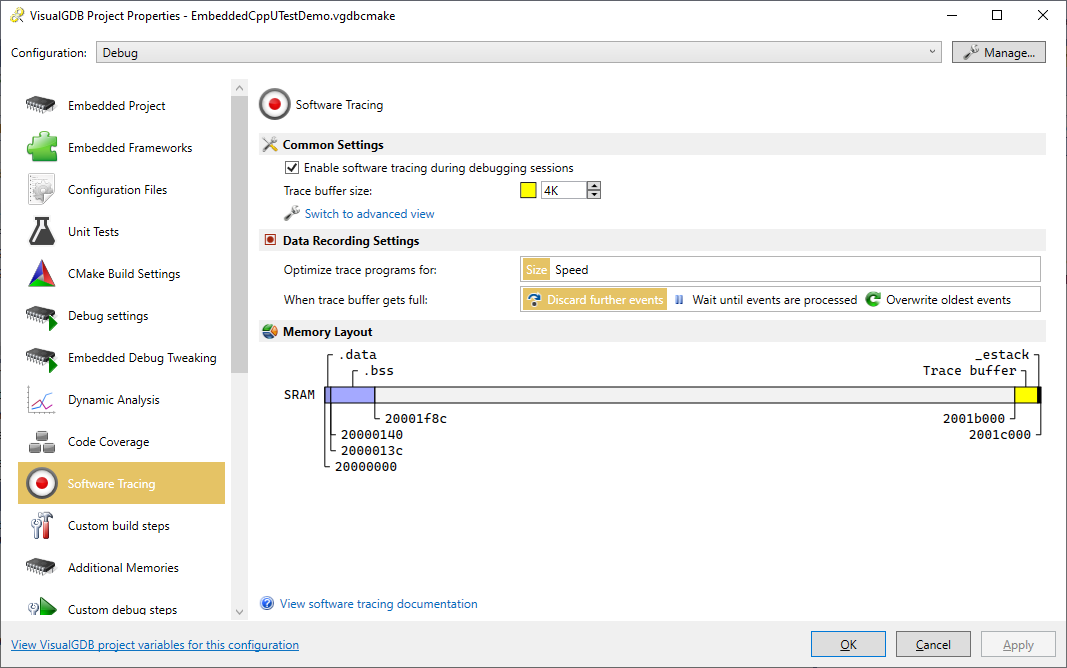Click the Apply button
This screenshot has width=1067, height=668.
1018,644
